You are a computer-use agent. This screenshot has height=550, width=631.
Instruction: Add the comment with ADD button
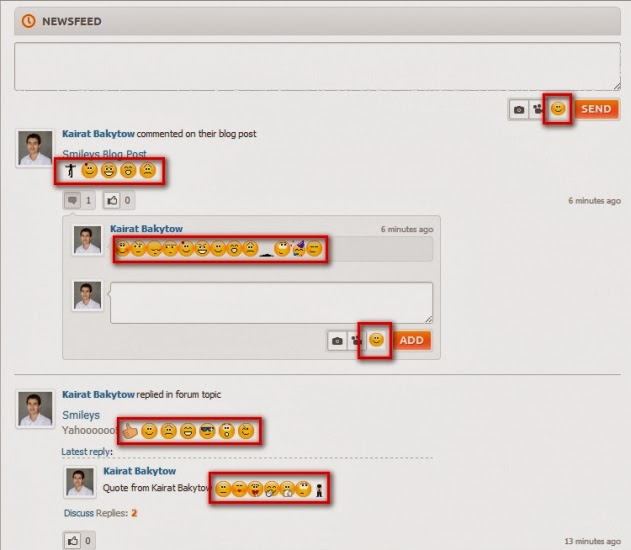coord(412,340)
